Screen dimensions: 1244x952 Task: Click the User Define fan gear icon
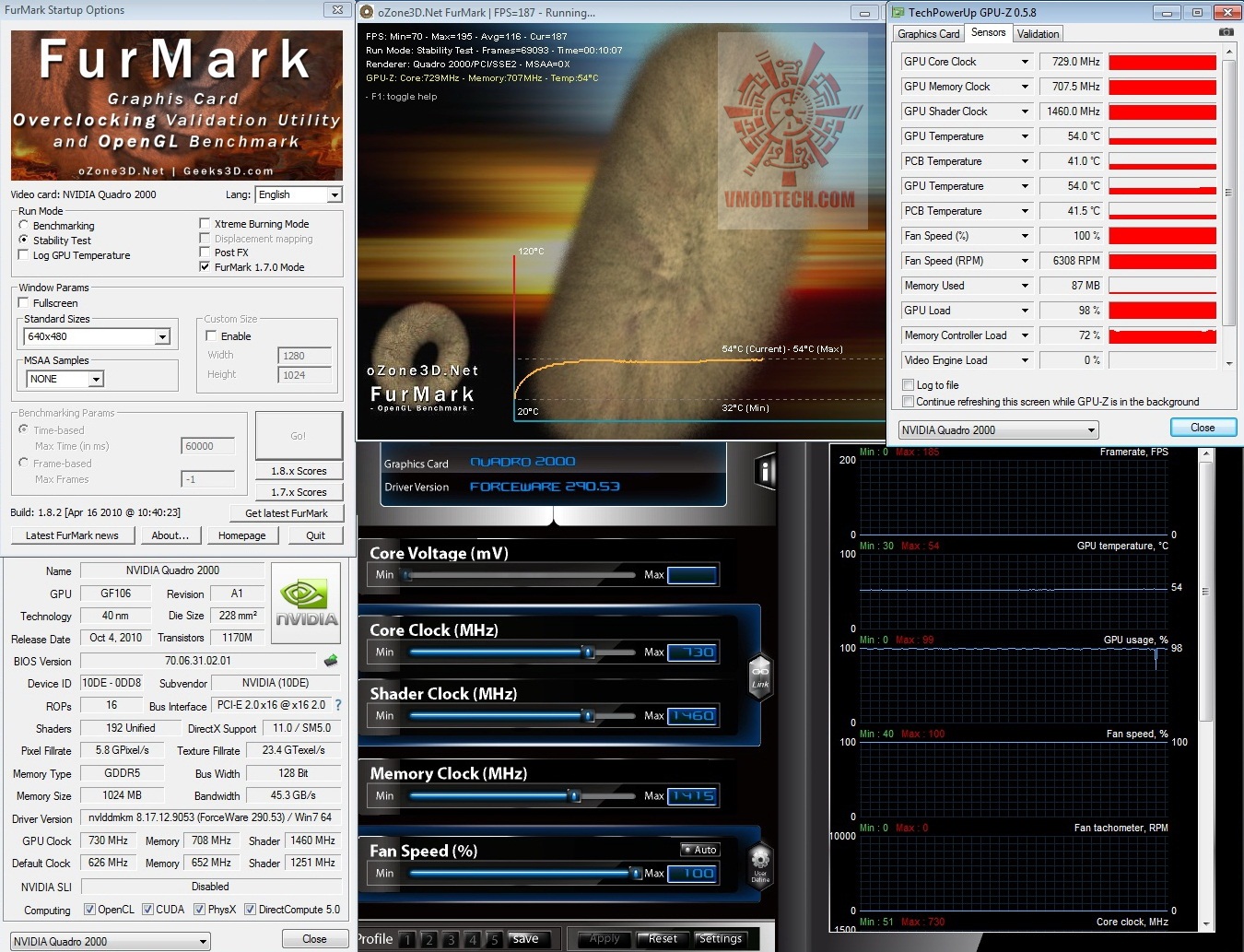coord(760,866)
